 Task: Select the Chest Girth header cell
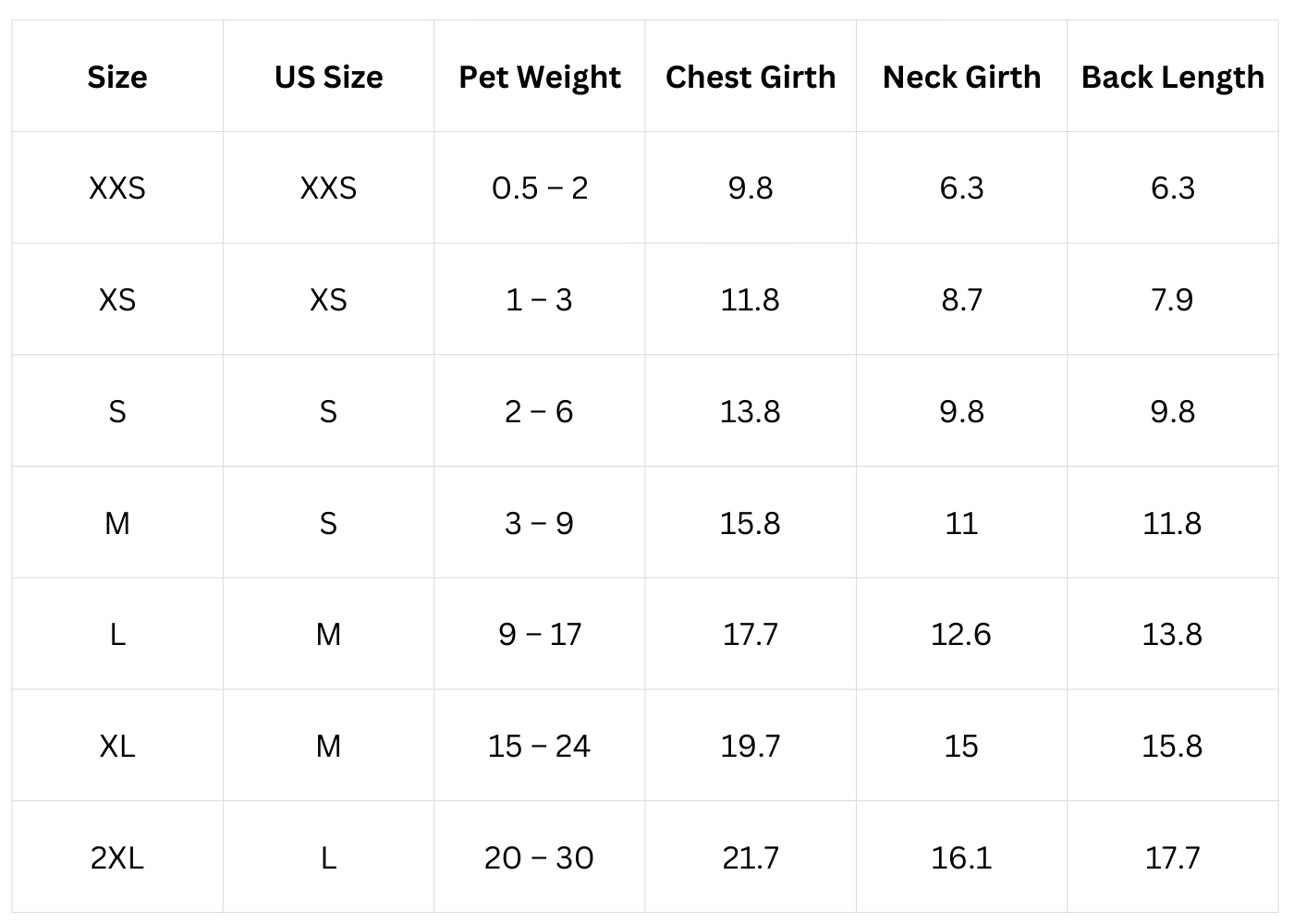(751, 77)
